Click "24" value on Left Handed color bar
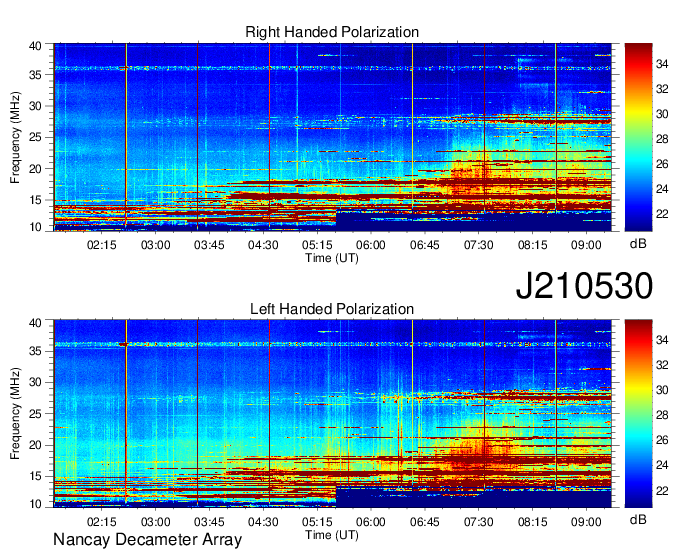The image size is (680, 552). [662, 465]
